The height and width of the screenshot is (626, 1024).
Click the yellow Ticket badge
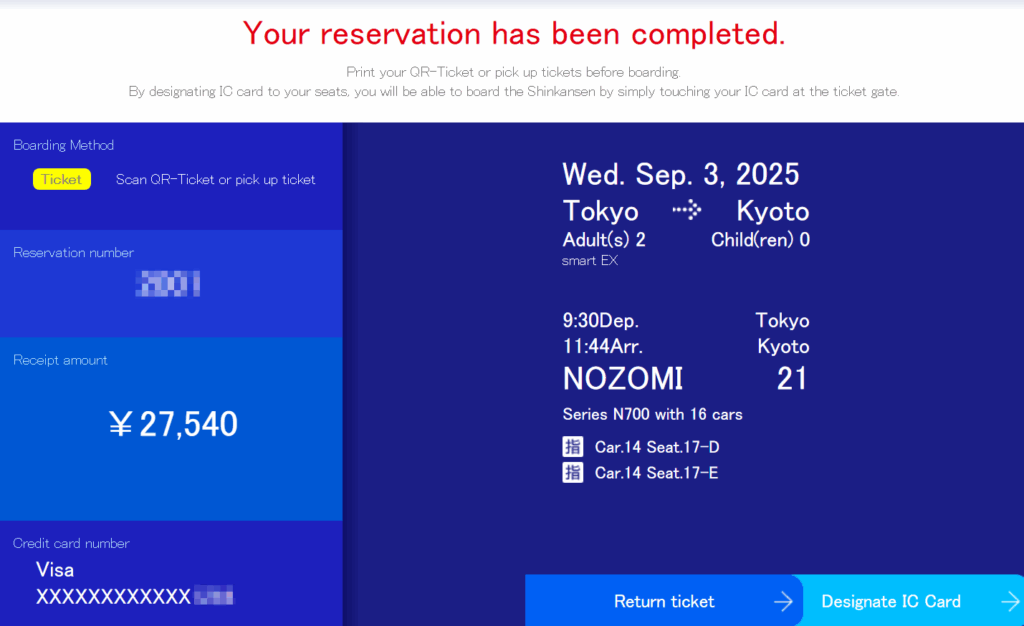tap(62, 179)
